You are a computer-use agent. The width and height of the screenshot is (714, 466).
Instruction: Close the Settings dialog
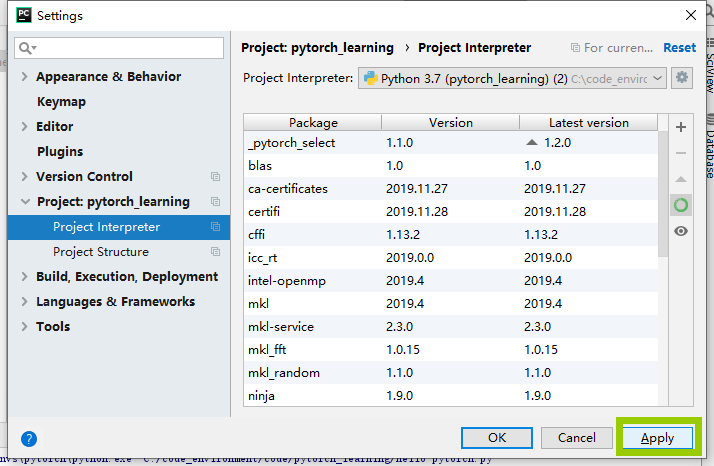pyautogui.click(x=691, y=15)
